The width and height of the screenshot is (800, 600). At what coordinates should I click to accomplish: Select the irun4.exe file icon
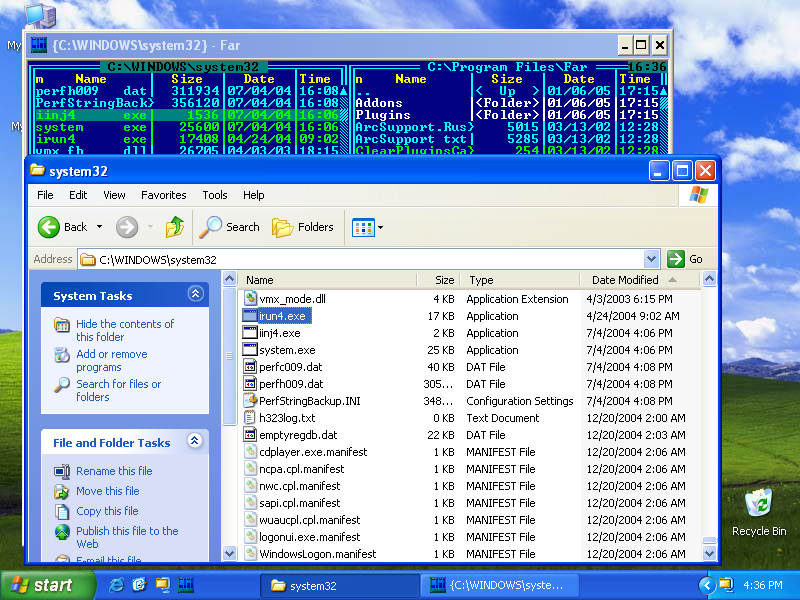coord(250,316)
